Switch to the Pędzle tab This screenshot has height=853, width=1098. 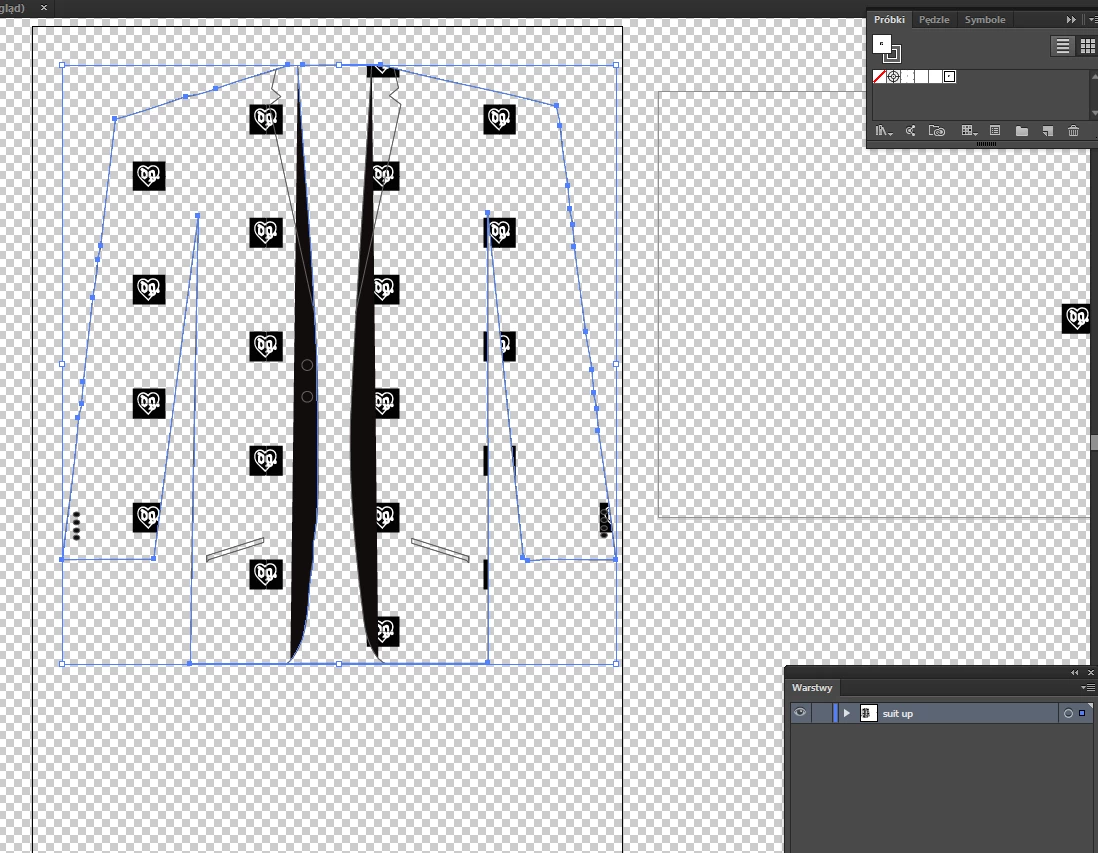click(934, 20)
